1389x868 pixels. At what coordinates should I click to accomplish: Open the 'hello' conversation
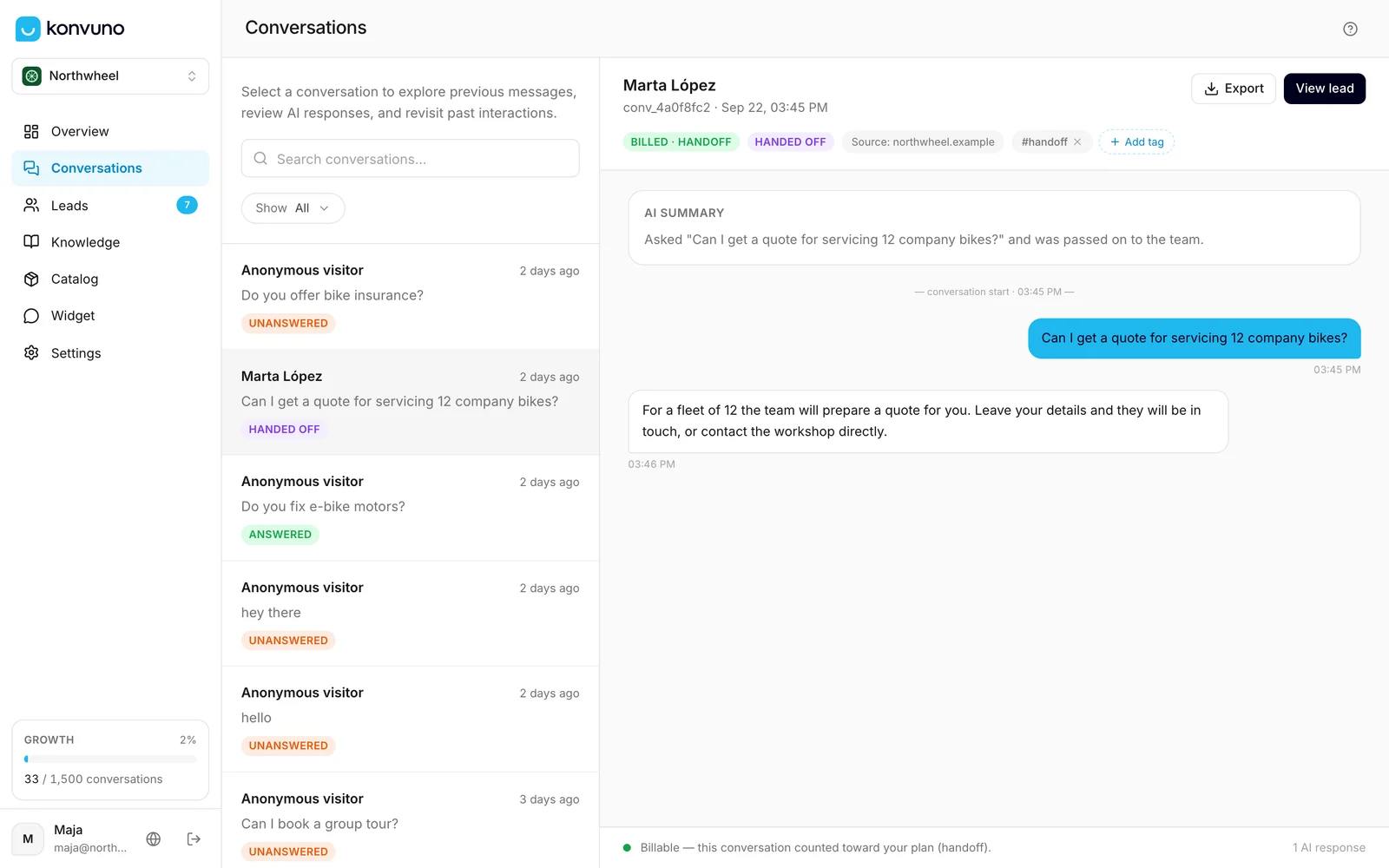click(x=411, y=720)
